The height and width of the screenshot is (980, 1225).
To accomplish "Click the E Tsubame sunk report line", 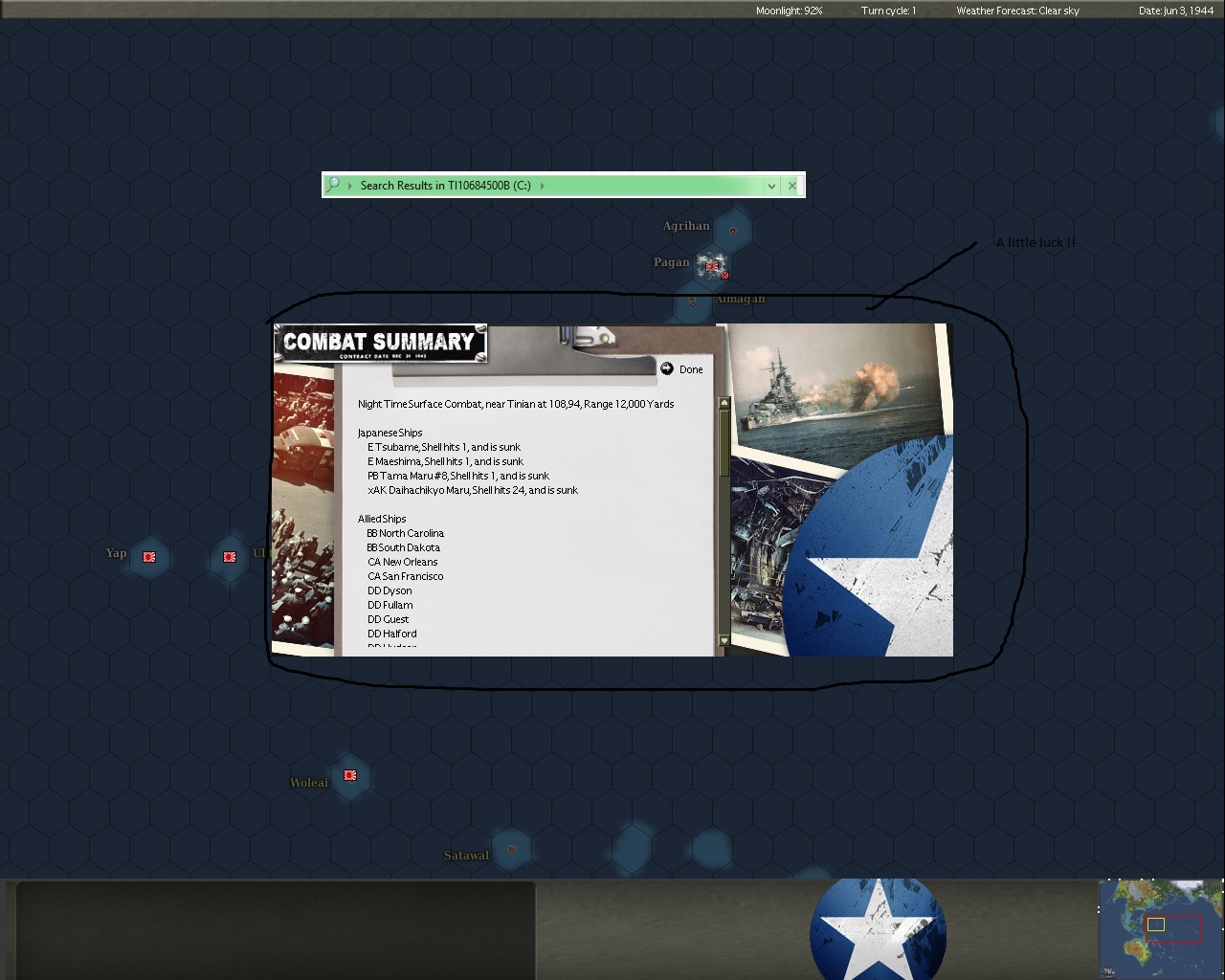I will click(x=444, y=447).
